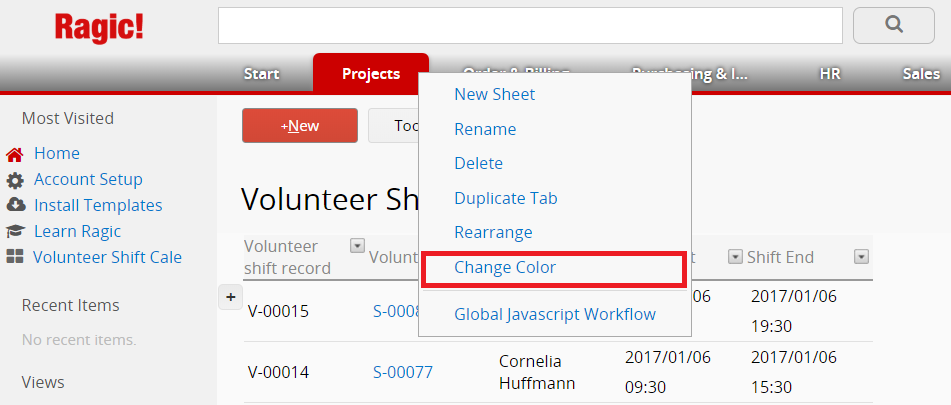Click the Ragic! logo

(99, 28)
